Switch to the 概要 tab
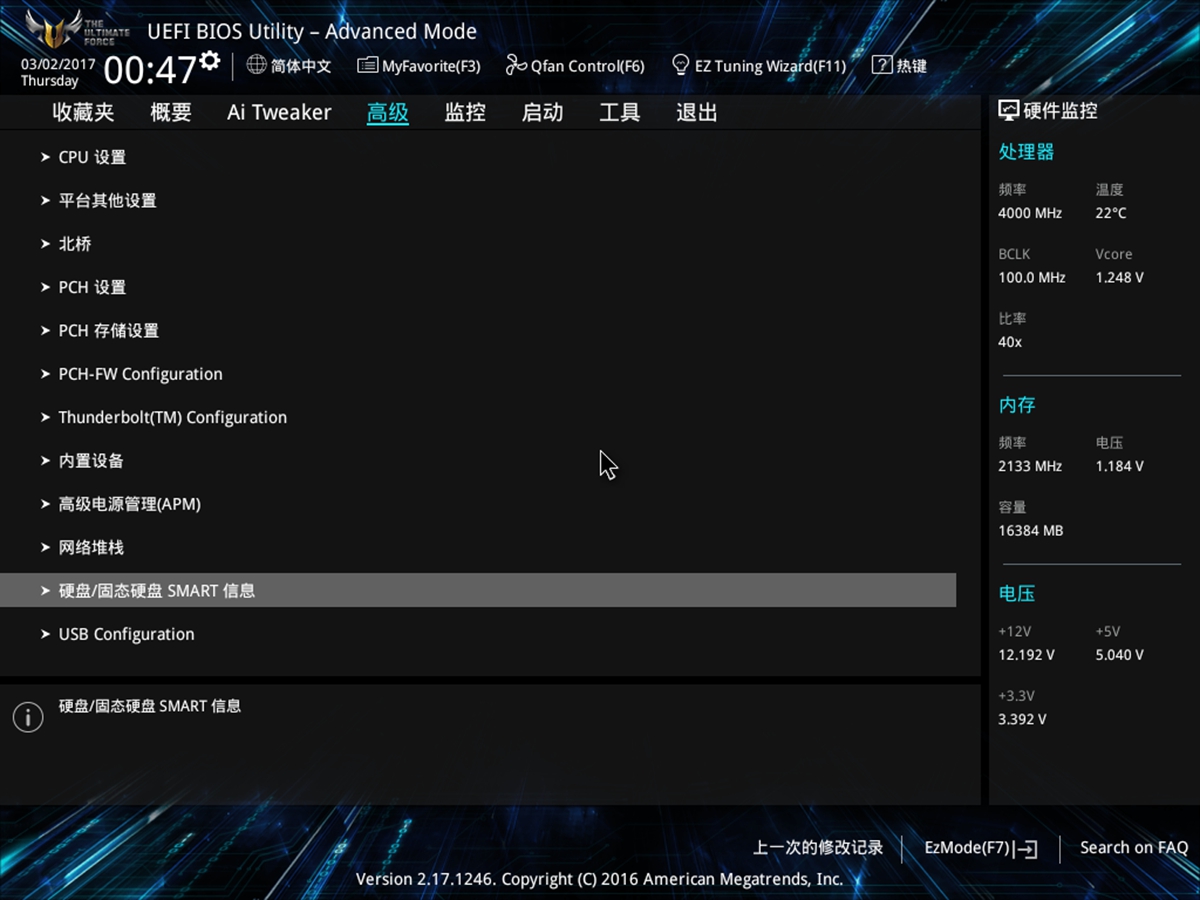Screen dimensions: 1200x900 click(x=171, y=113)
